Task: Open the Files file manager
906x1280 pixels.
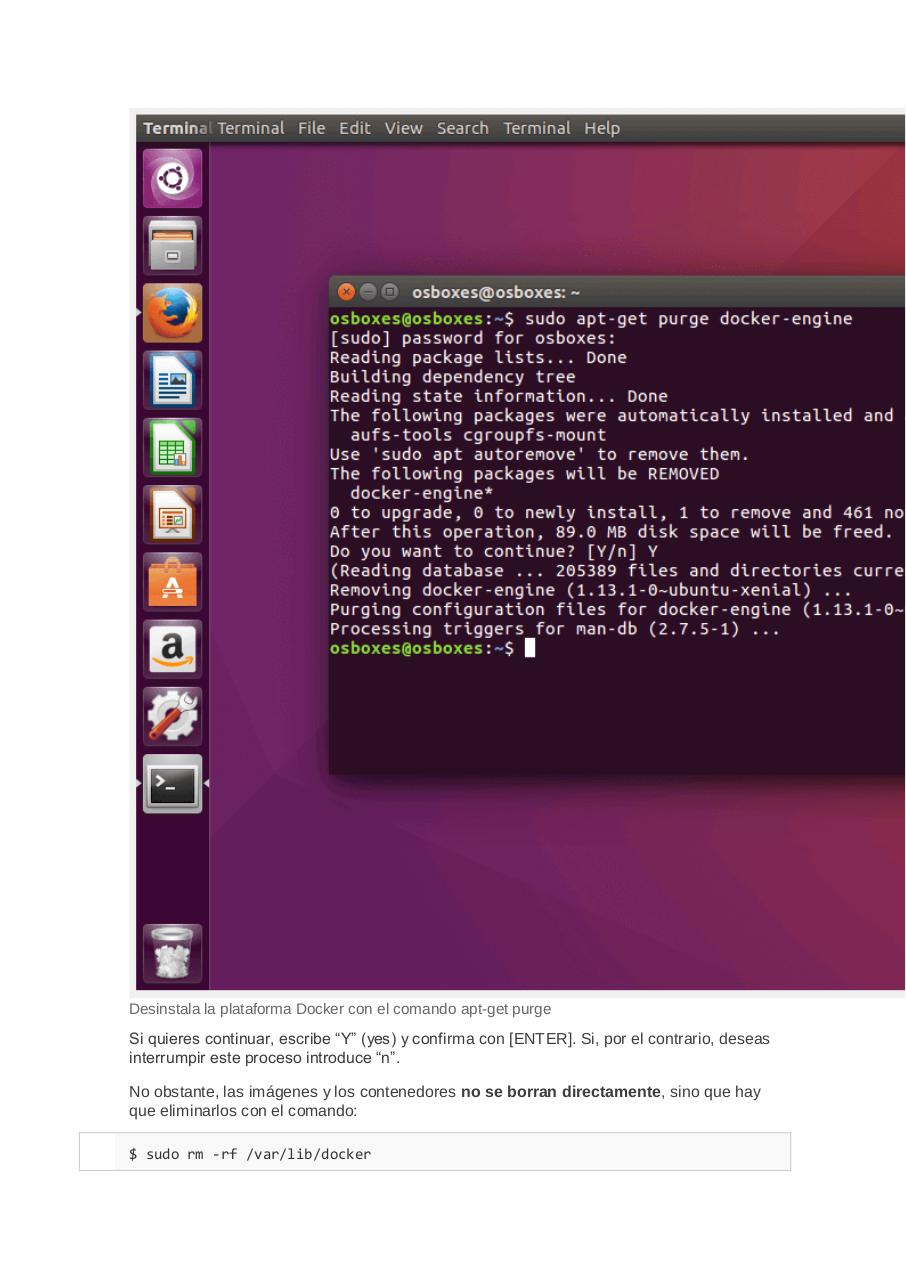Action: click(172, 245)
